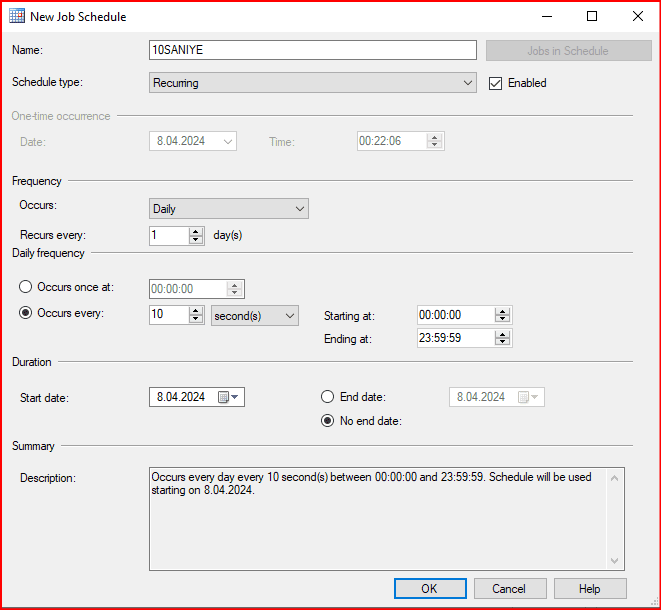Viewport: 661px width, 610px height.
Task: Maximize the New Job Schedule window
Action: point(592,17)
